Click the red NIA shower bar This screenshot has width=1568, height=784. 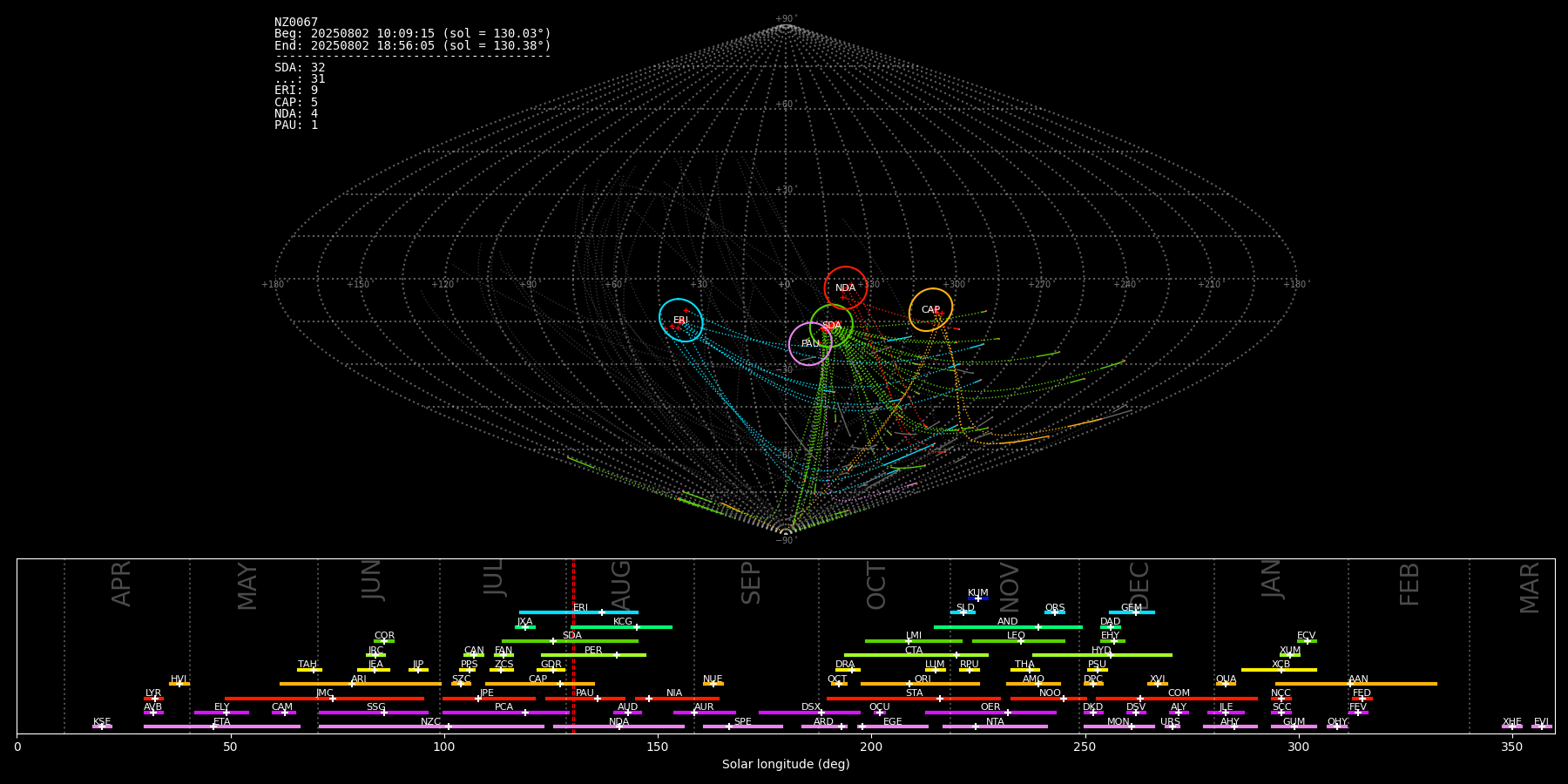pyautogui.click(x=677, y=699)
